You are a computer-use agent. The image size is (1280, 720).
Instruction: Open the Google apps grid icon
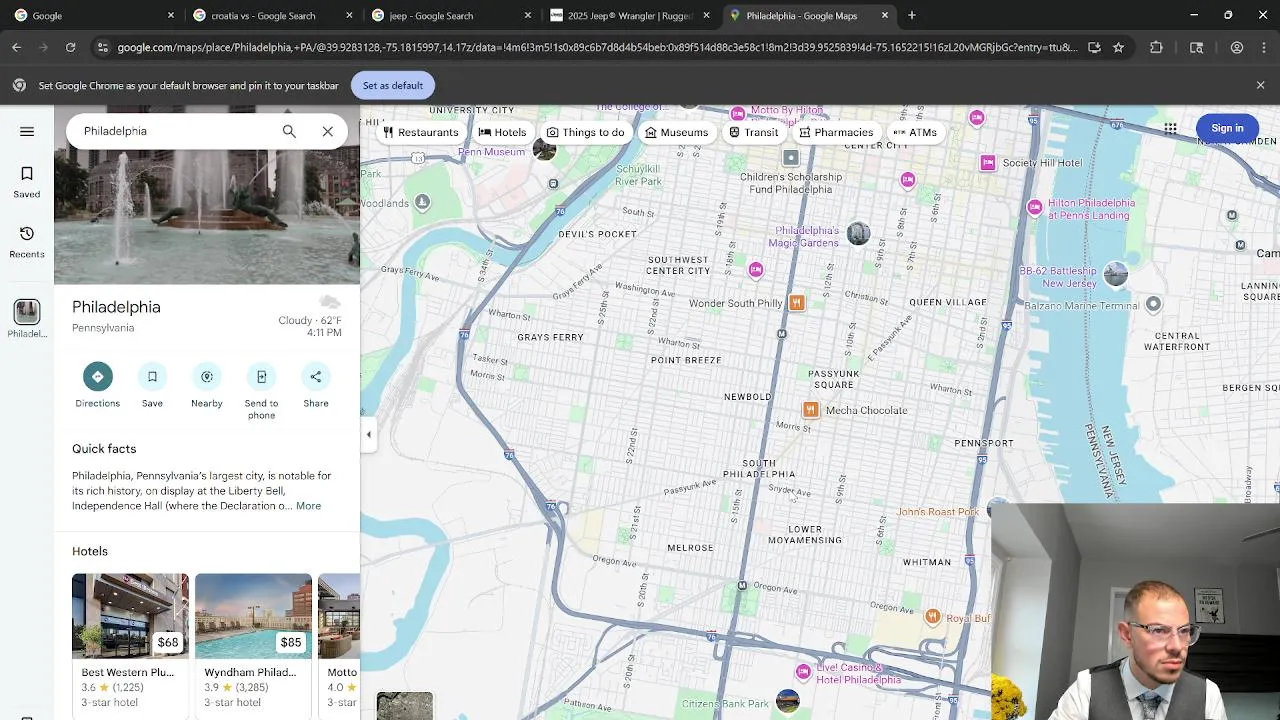pos(1170,128)
